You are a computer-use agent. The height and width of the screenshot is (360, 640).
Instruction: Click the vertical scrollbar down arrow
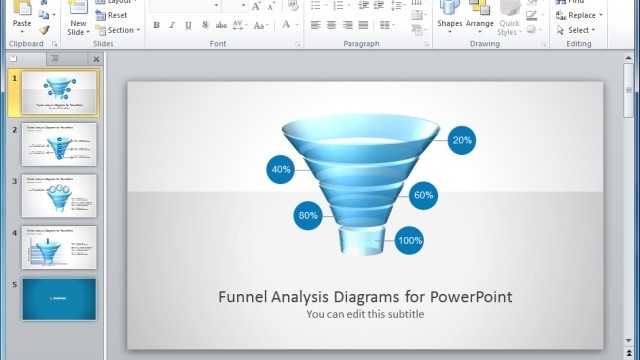click(629, 340)
